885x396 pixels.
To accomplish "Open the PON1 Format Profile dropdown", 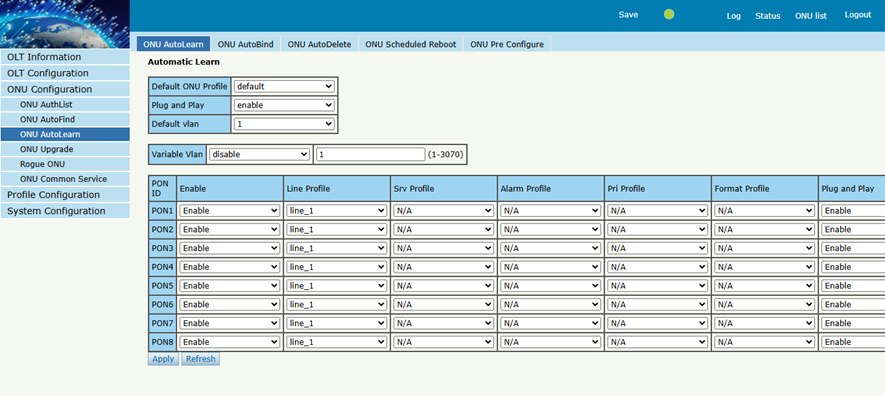I will (x=764, y=210).
